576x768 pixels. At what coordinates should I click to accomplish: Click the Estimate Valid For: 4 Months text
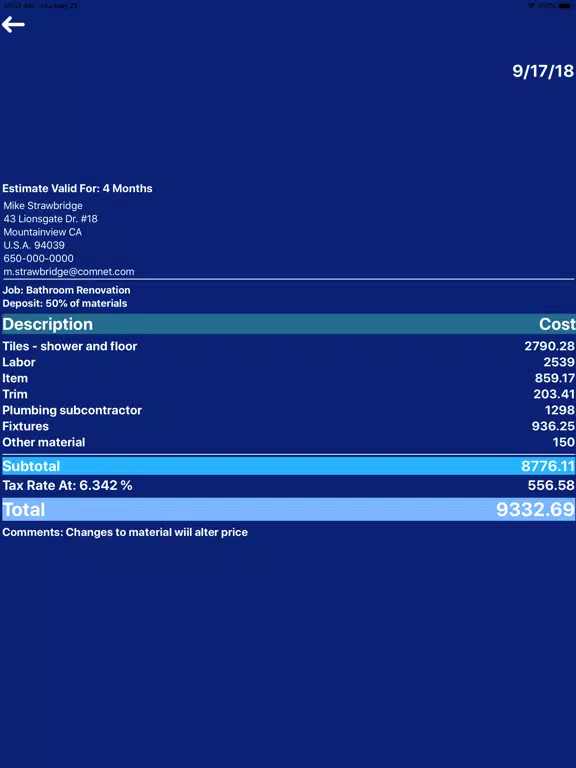coord(77,189)
